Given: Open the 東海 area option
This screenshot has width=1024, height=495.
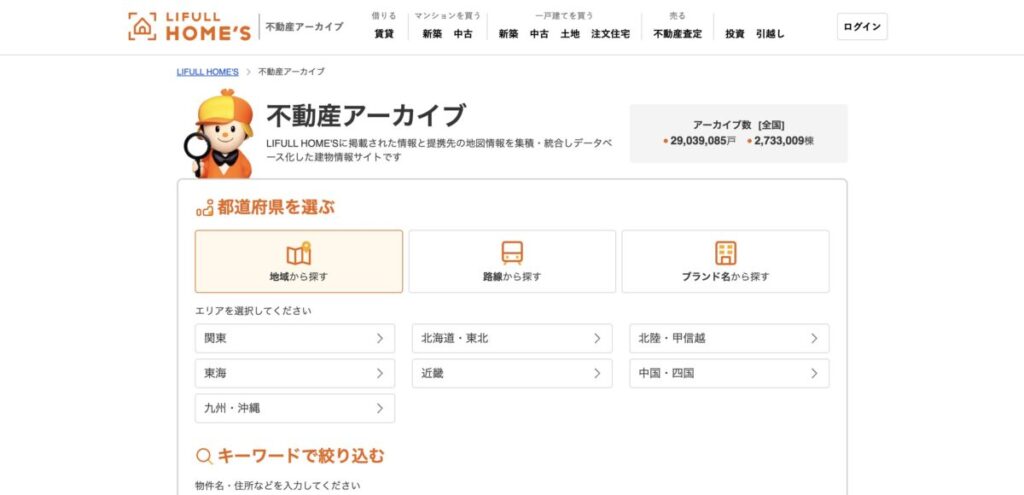Looking at the screenshot, I should click(x=295, y=374).
